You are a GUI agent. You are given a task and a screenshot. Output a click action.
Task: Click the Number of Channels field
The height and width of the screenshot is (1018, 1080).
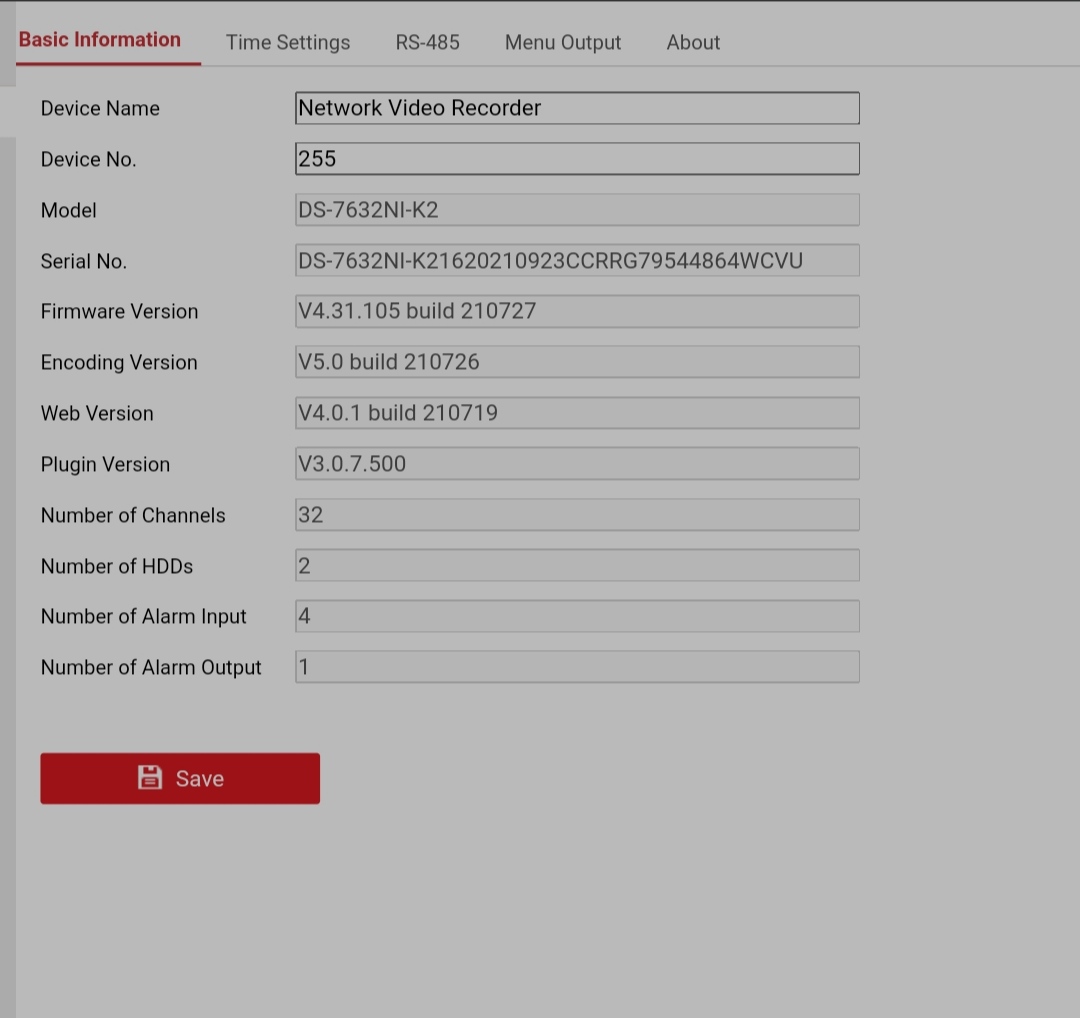click(x=577, y=515)
